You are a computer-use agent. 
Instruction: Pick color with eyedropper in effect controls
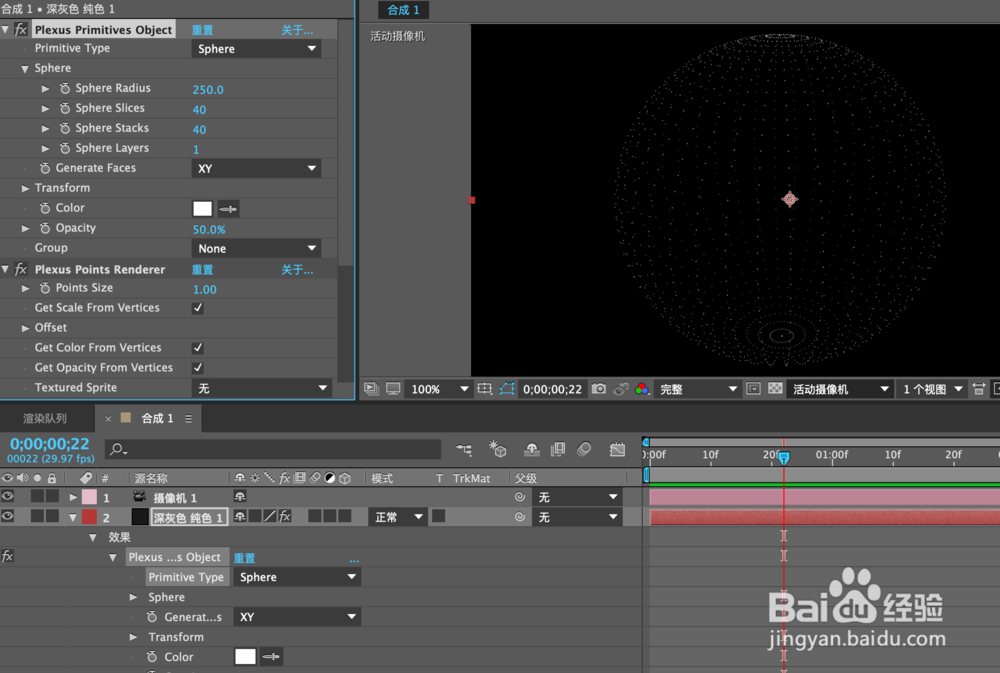[x=228, y=209]
